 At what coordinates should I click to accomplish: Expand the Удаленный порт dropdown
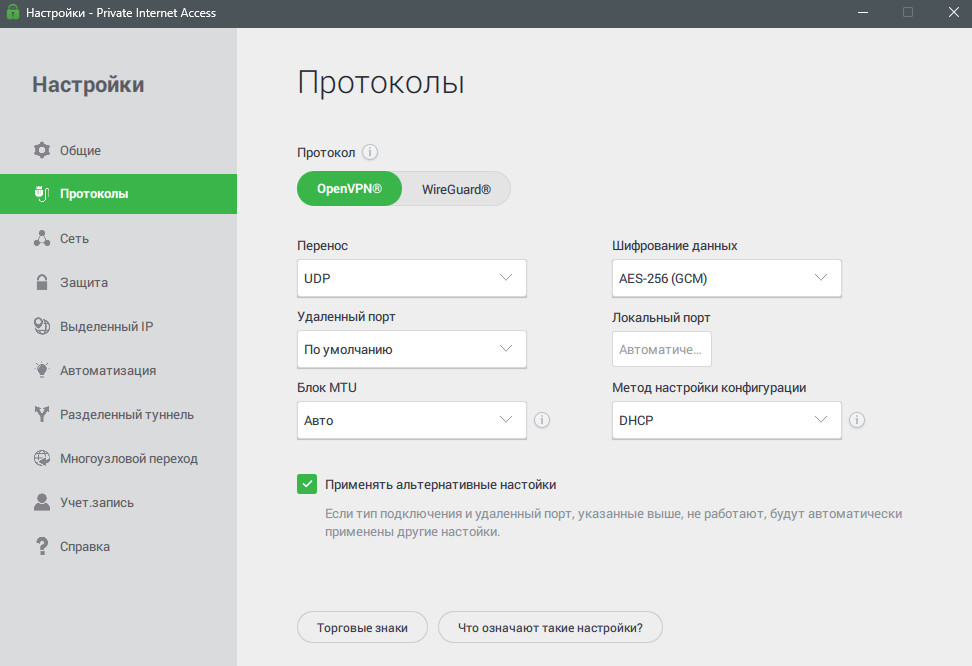click(x=412, y=349)
